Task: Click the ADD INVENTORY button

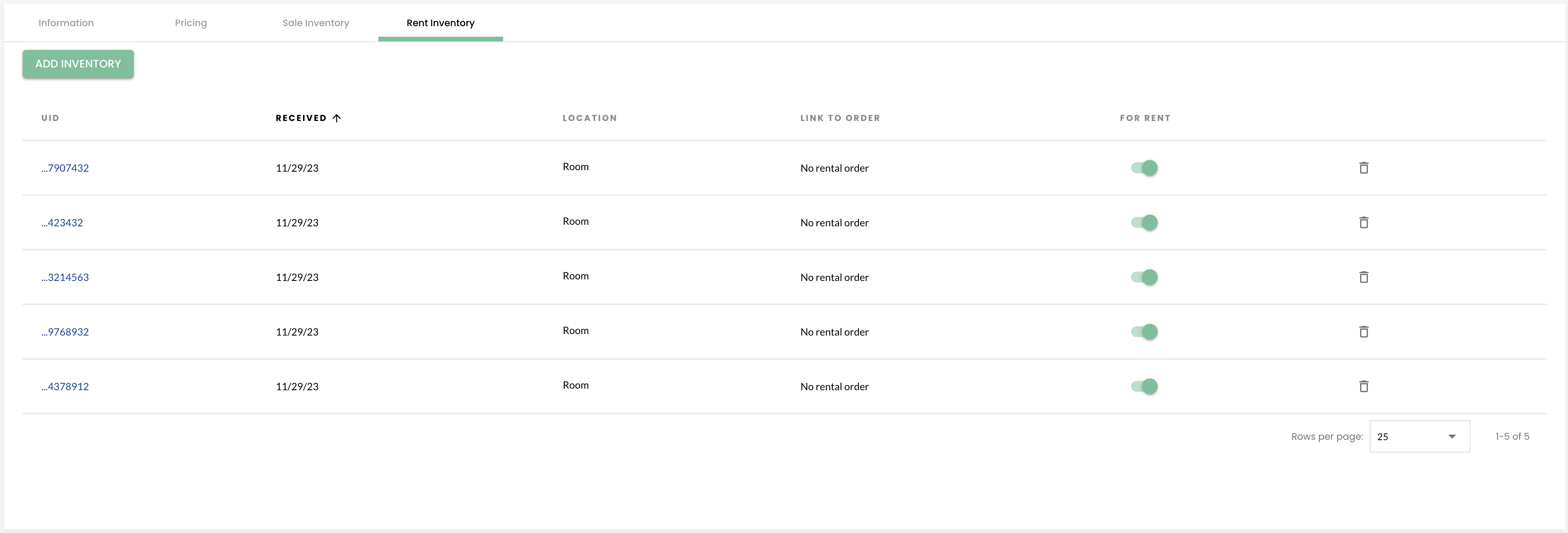Action: click(x=77, y=63)
